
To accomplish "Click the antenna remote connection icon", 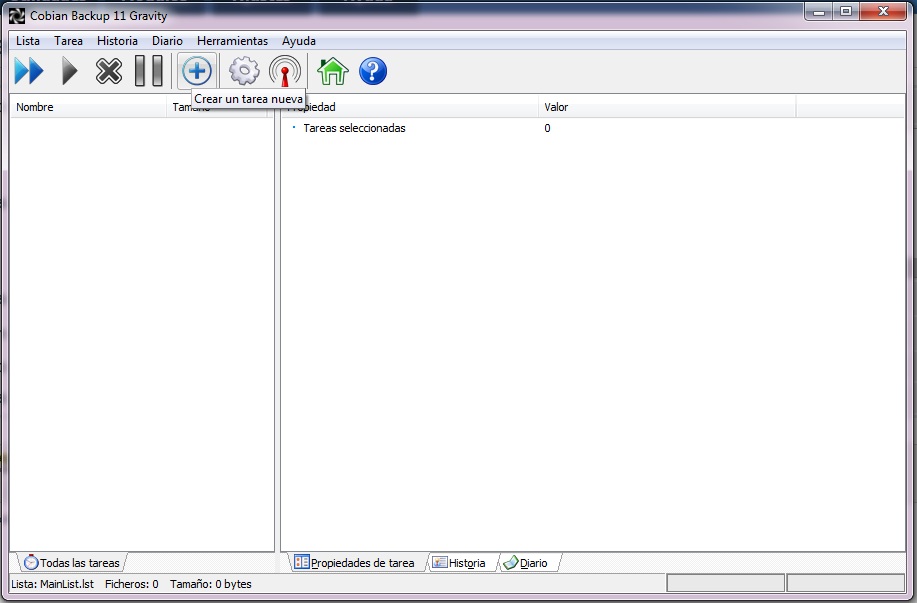I will (285, 71).
